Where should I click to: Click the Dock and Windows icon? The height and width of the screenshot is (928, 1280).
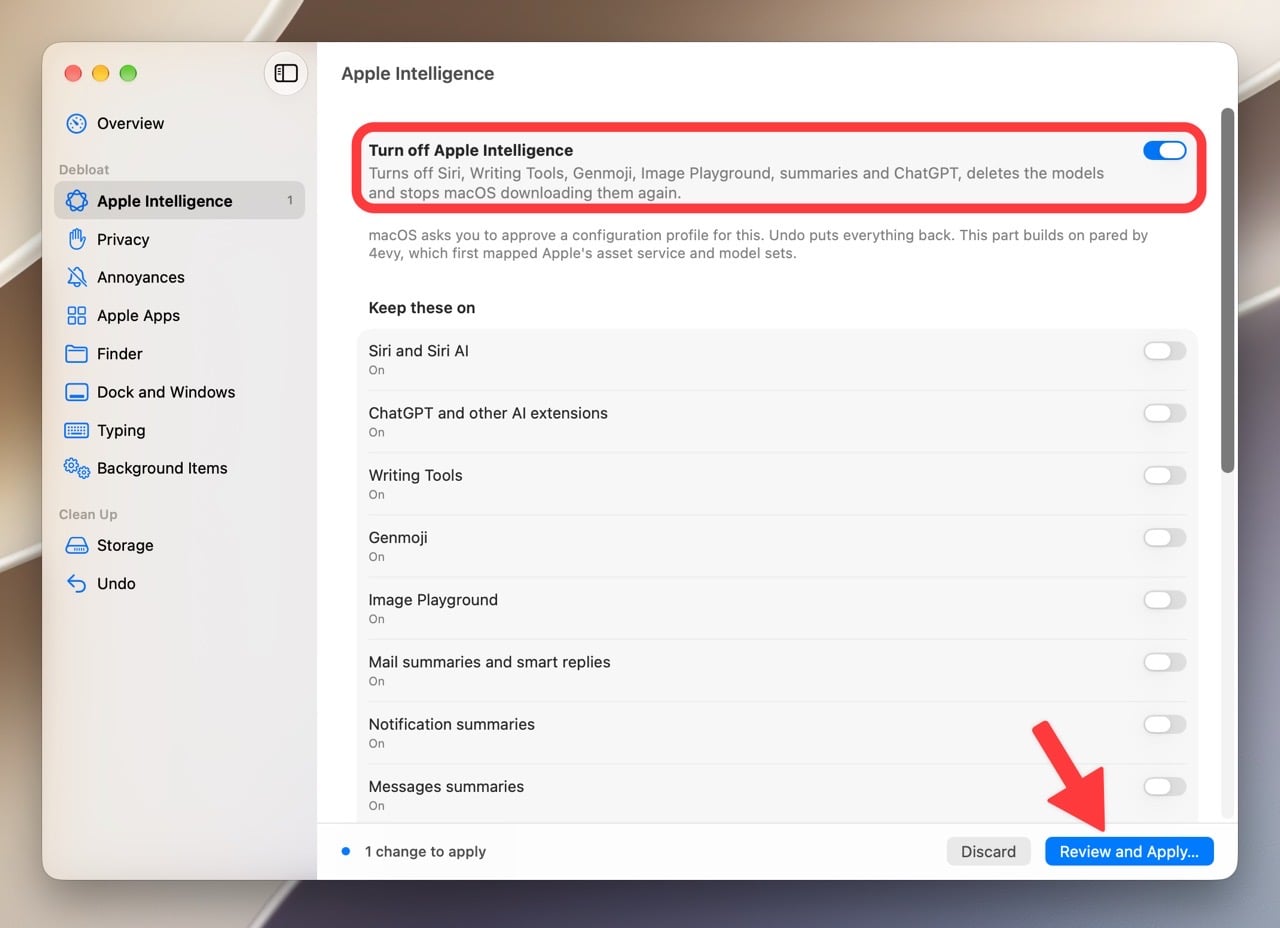click(x=76, y=392)
